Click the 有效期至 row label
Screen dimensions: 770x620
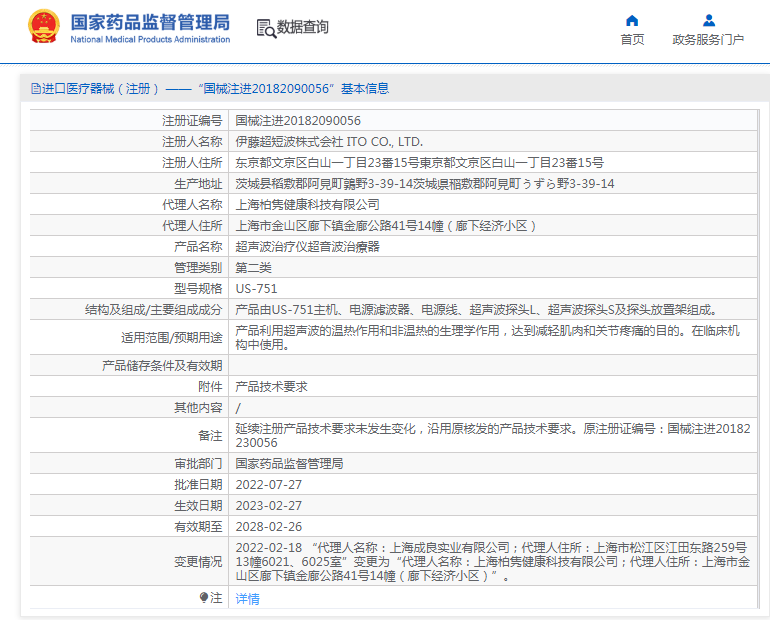click(198, 527)
